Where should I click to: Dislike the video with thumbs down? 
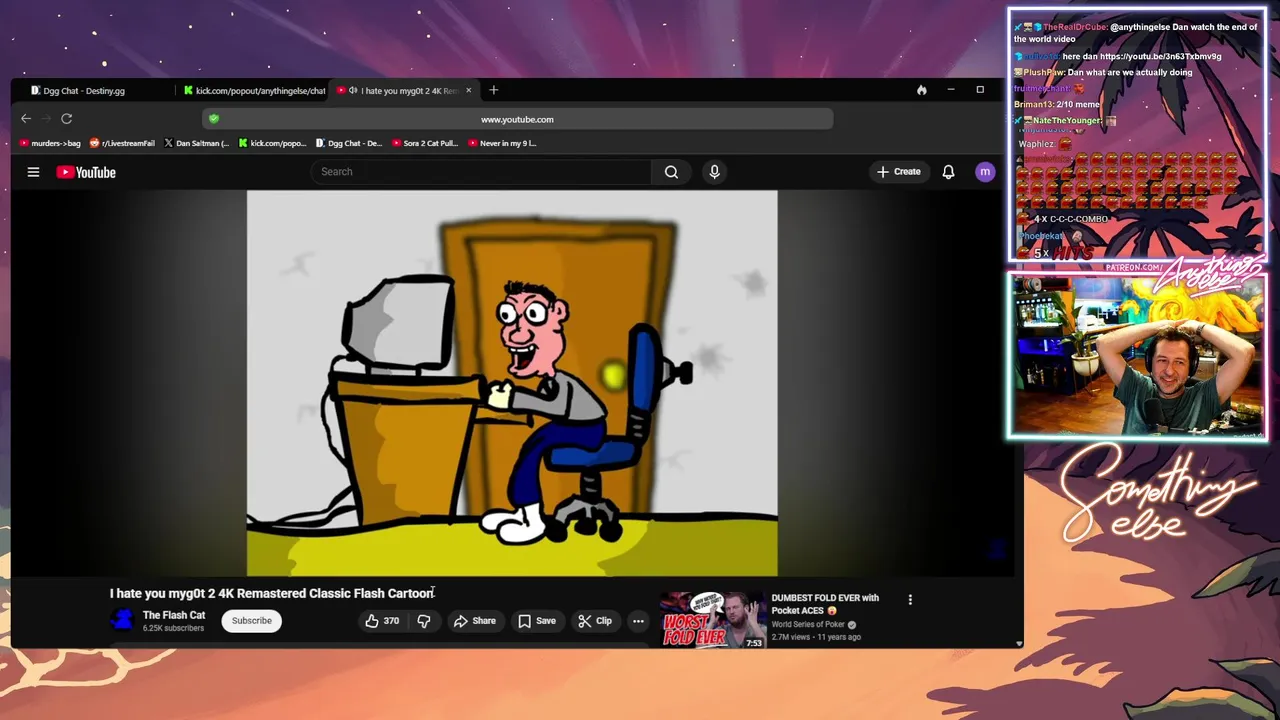[424, 621]
